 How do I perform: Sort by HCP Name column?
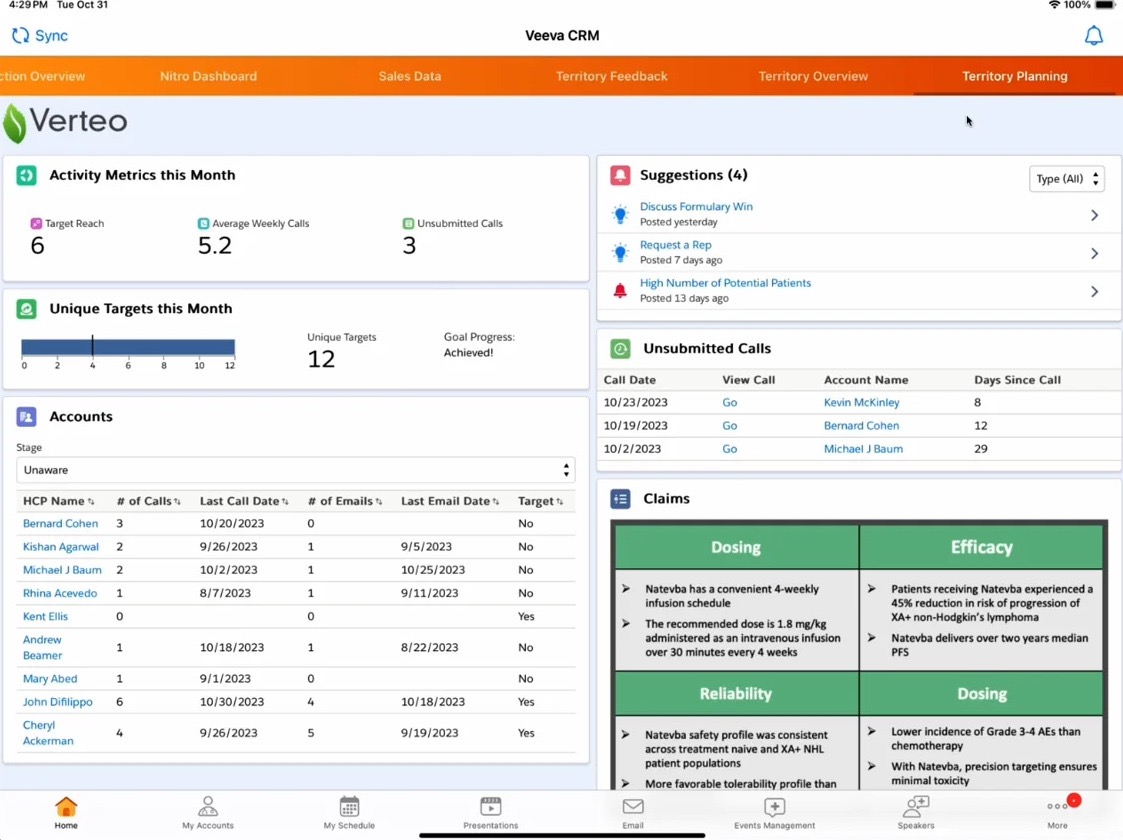point(59,501)
